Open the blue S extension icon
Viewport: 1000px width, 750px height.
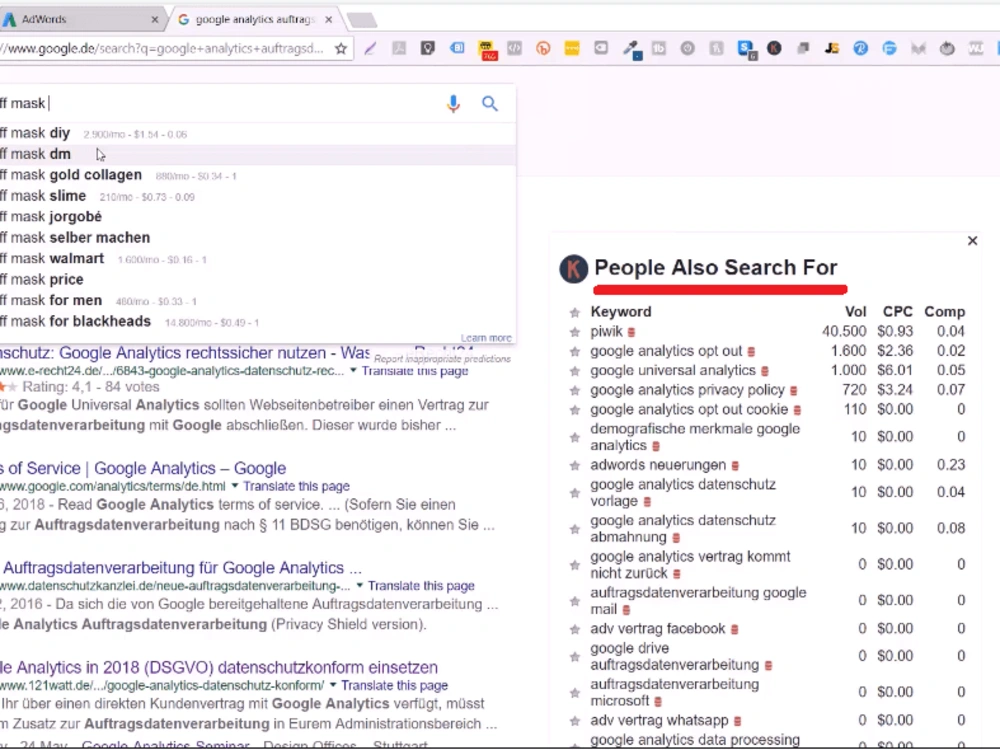(x=746, y=49)
